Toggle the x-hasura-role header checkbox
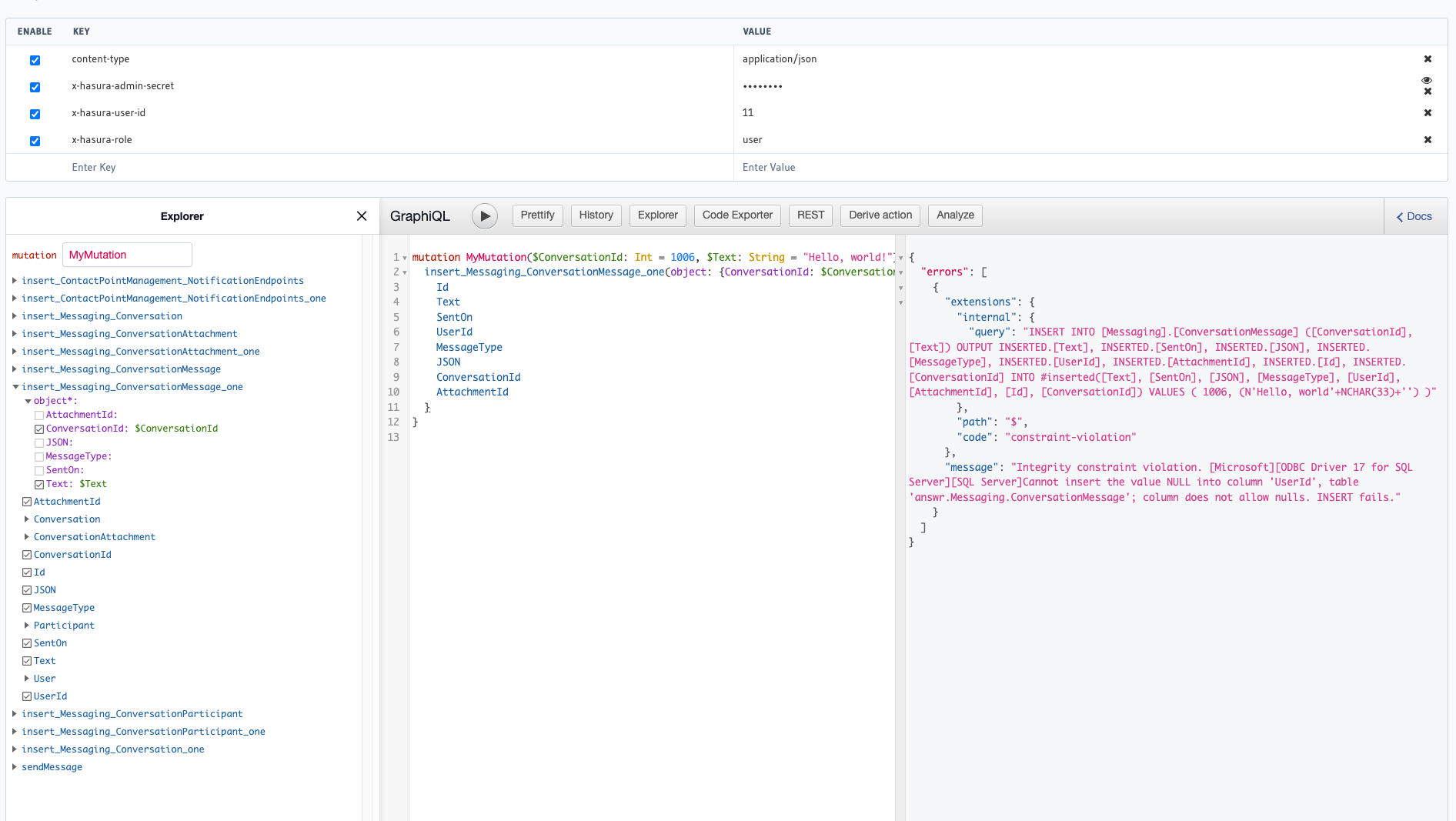Screen dimensions: 1456x821 (35, 141)
